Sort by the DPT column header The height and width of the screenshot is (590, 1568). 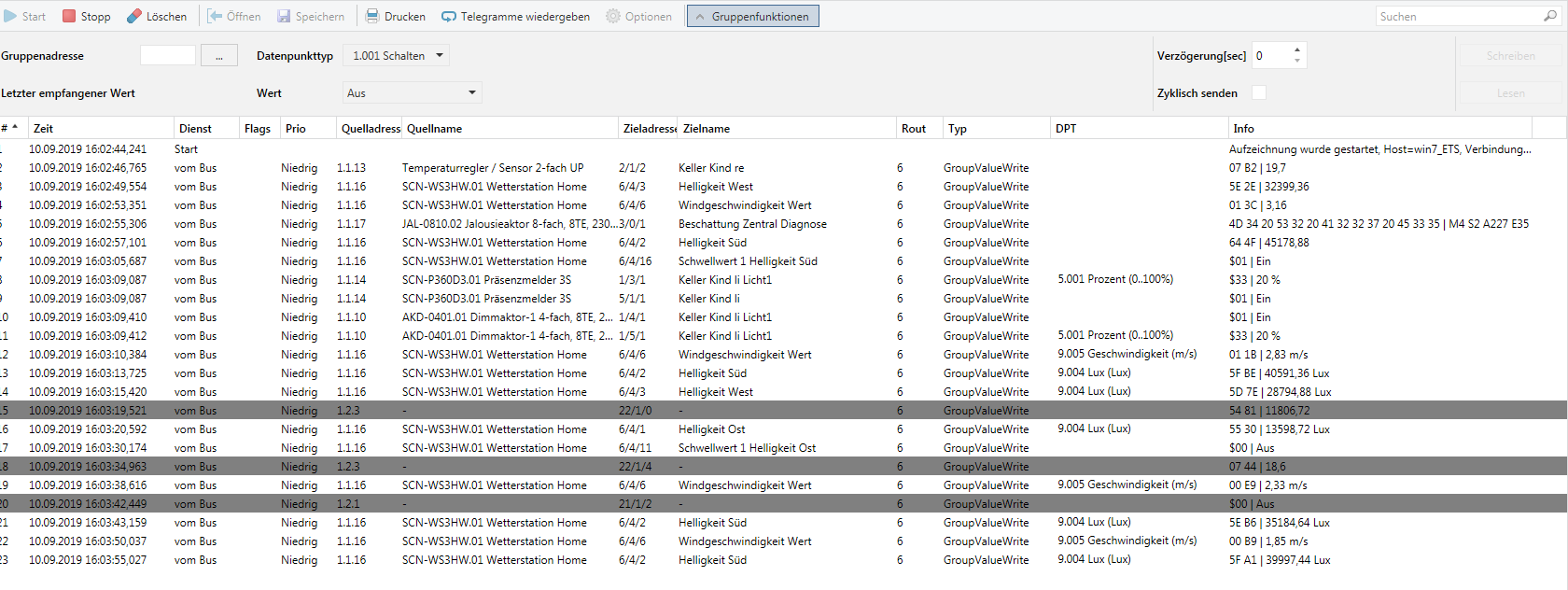click(1139, 128)
